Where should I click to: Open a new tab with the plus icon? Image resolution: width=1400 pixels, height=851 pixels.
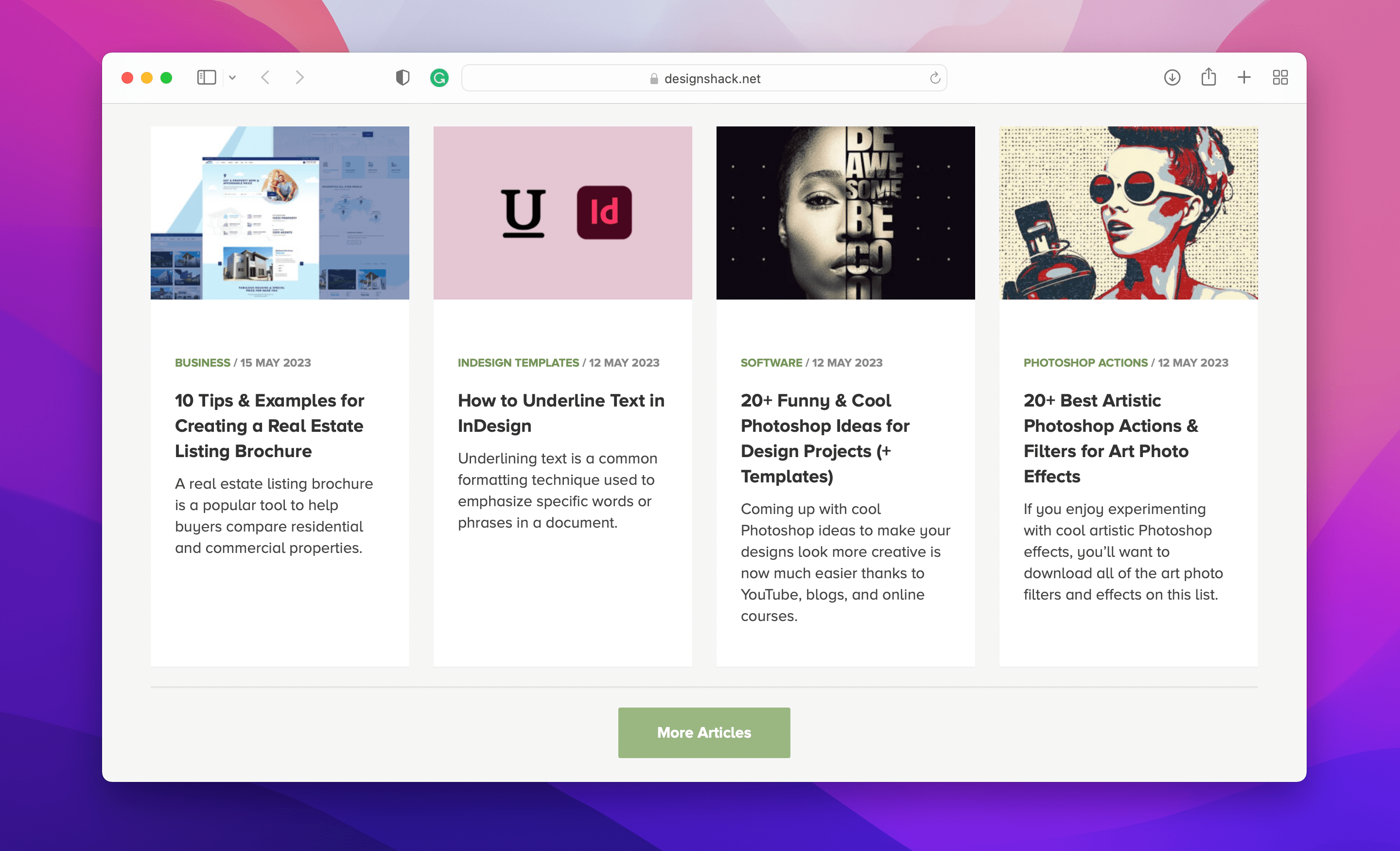click(x=1244, y=77)
